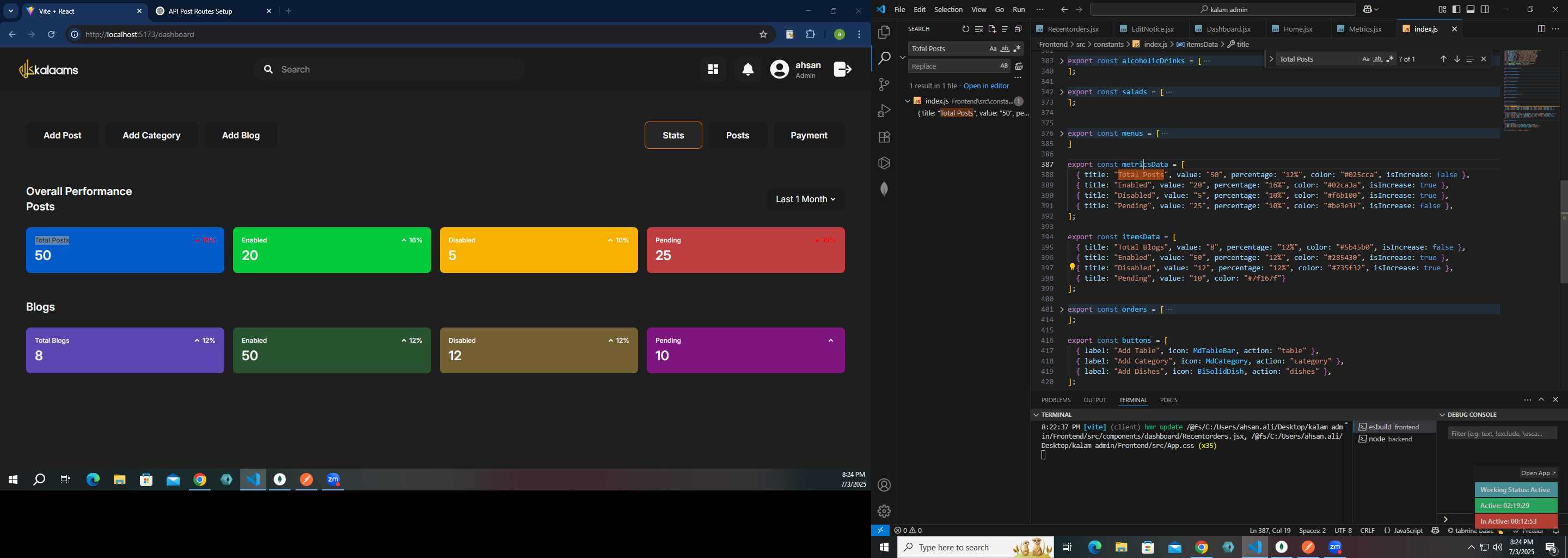
Task: Toggle Match Whole Word in Search panel input
Action: tap(1005, 48)
